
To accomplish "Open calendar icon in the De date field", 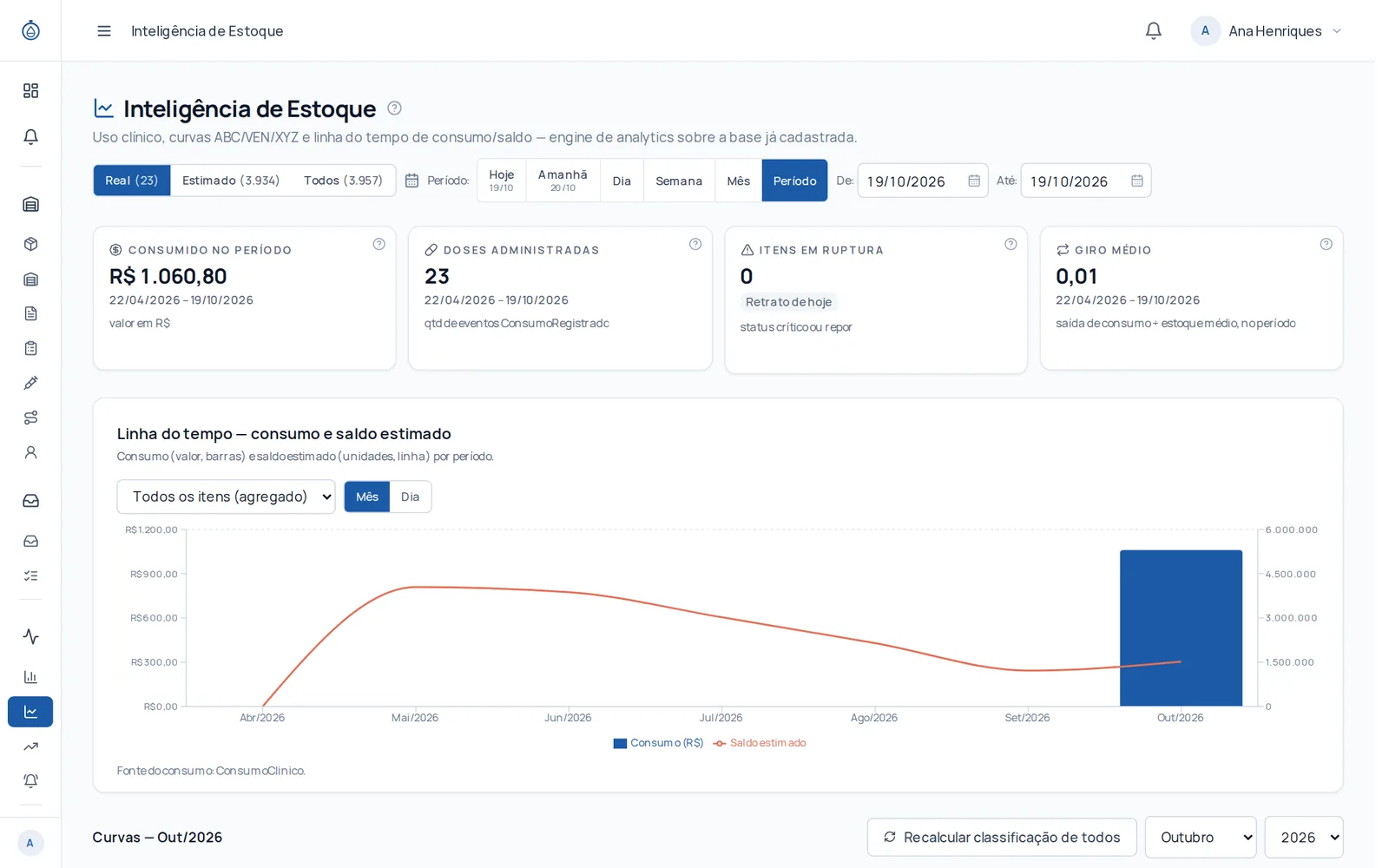I will (974, 181).
